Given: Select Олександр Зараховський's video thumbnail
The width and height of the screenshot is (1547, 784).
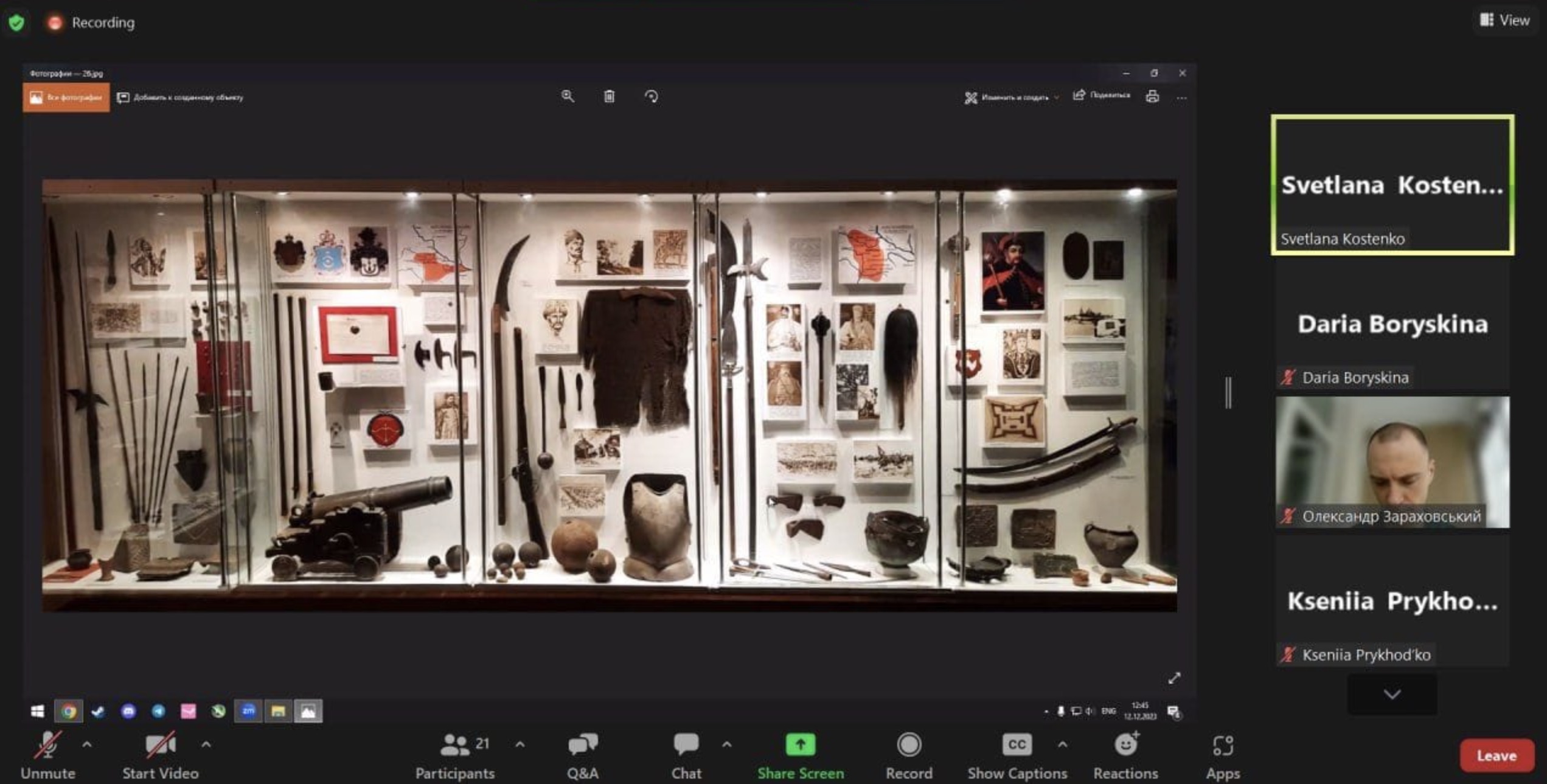Looking at the screenshot, I should (x=1392, y=462).
